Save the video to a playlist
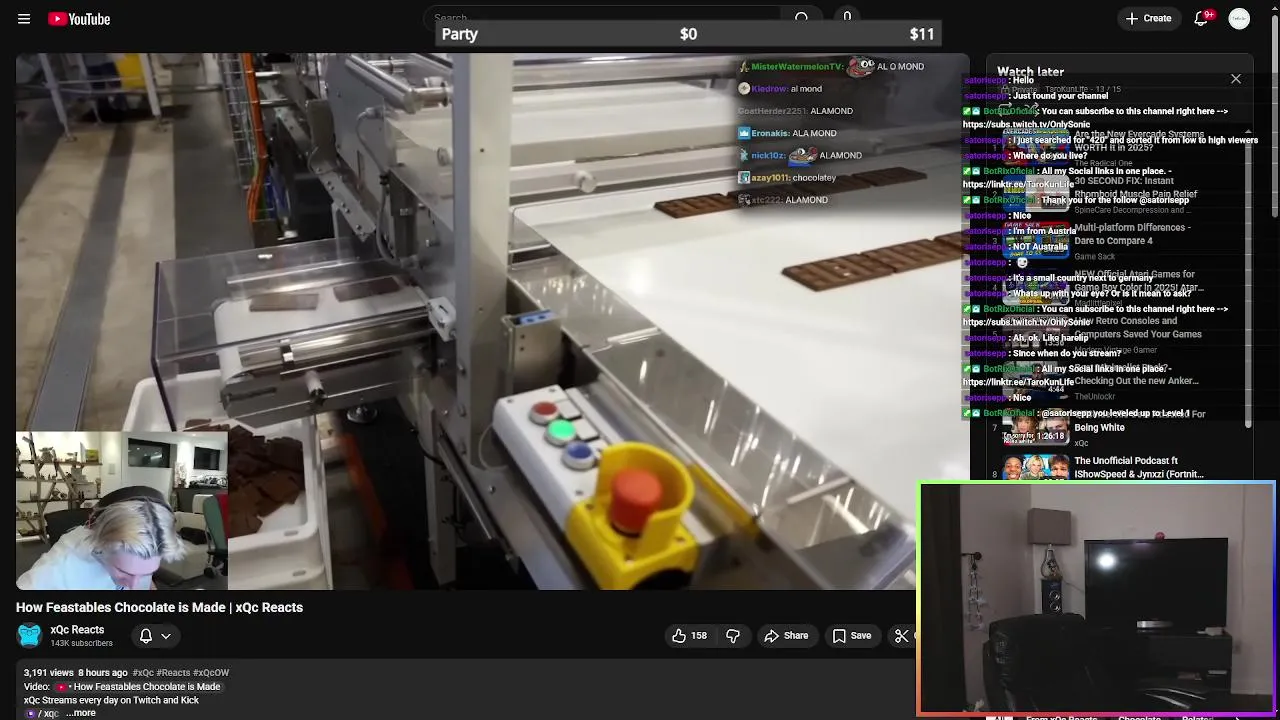1280x720 pixels. 852,636
